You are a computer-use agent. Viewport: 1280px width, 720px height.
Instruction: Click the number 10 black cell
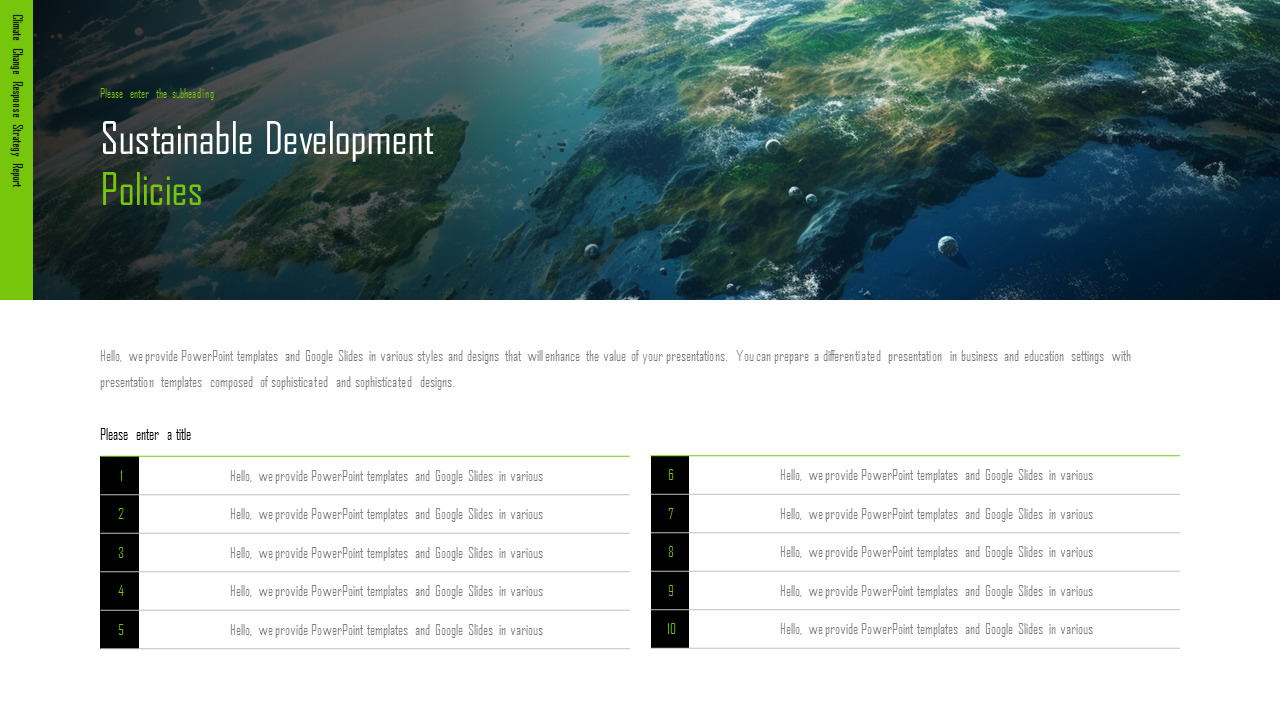tap(670, 629)
